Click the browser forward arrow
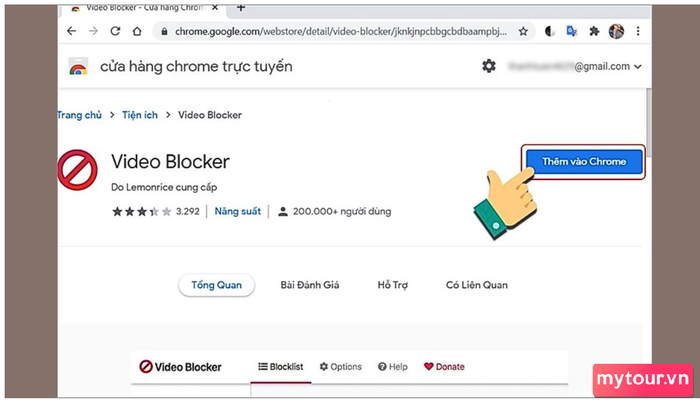 pyautogui.click(x=93, y=31)
